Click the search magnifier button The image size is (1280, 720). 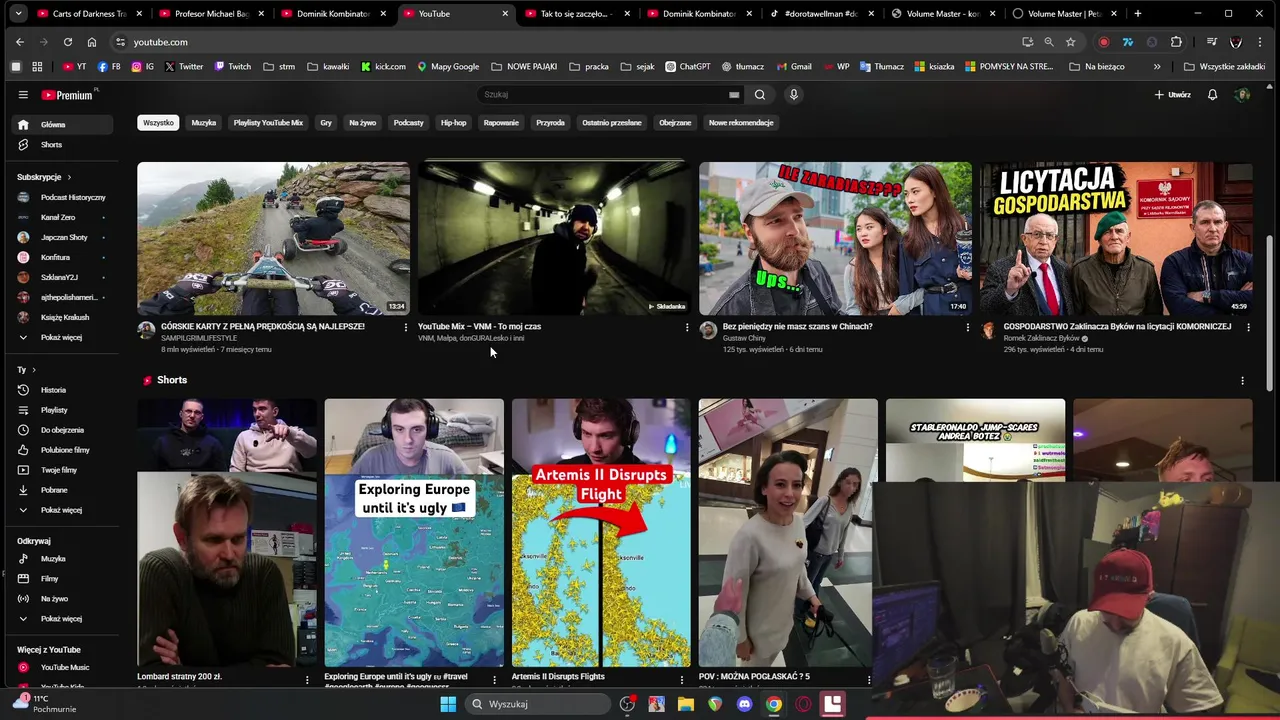[x=760, y=95]
